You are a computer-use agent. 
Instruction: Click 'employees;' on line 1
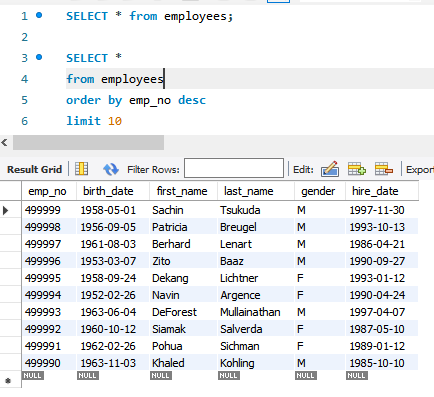pos(198,16)
